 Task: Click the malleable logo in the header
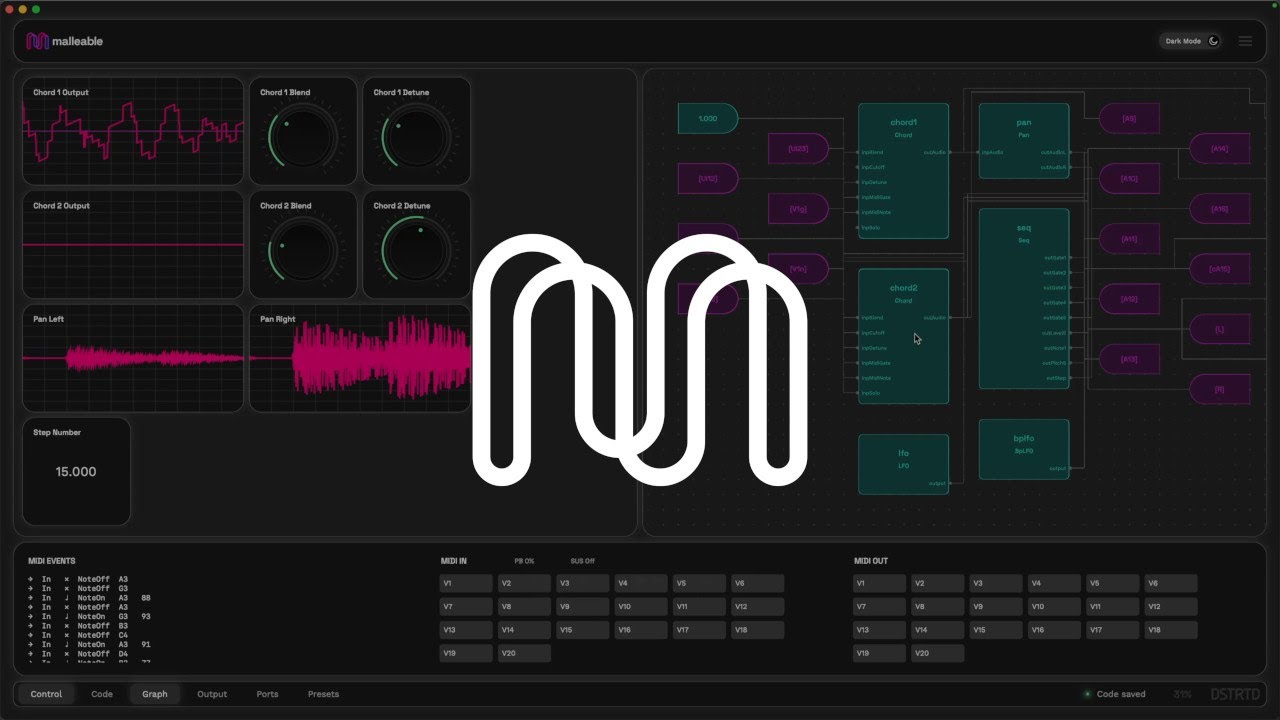(65, 41)
